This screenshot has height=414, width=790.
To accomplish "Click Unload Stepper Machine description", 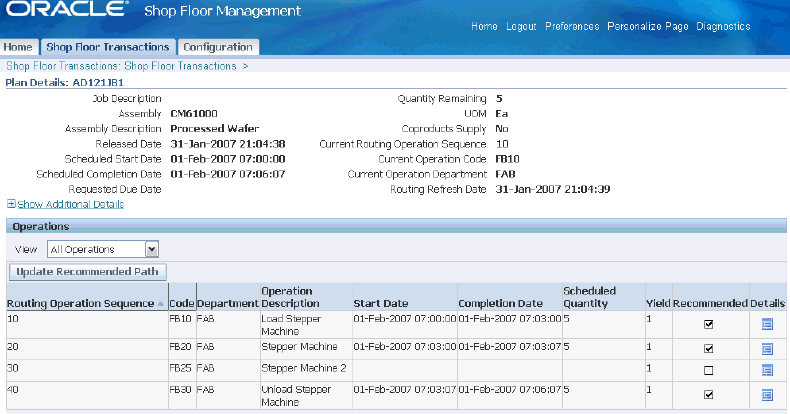I will pos(296,396).
